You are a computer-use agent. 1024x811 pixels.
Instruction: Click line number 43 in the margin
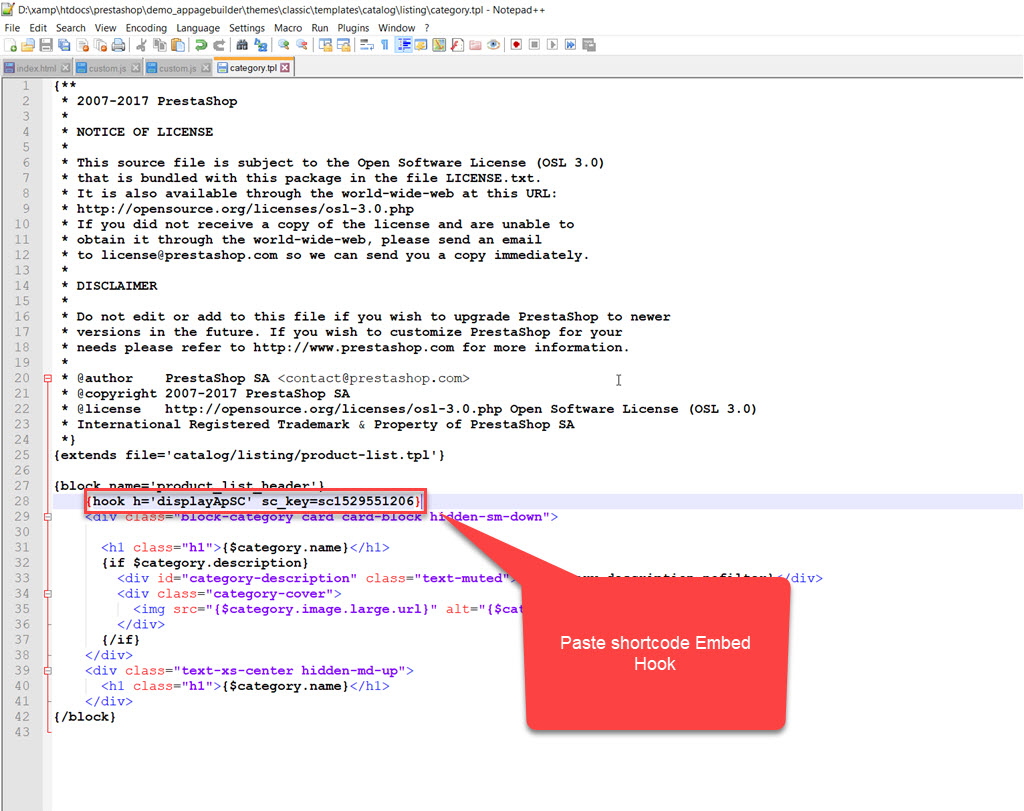click(x=22, y=732)
